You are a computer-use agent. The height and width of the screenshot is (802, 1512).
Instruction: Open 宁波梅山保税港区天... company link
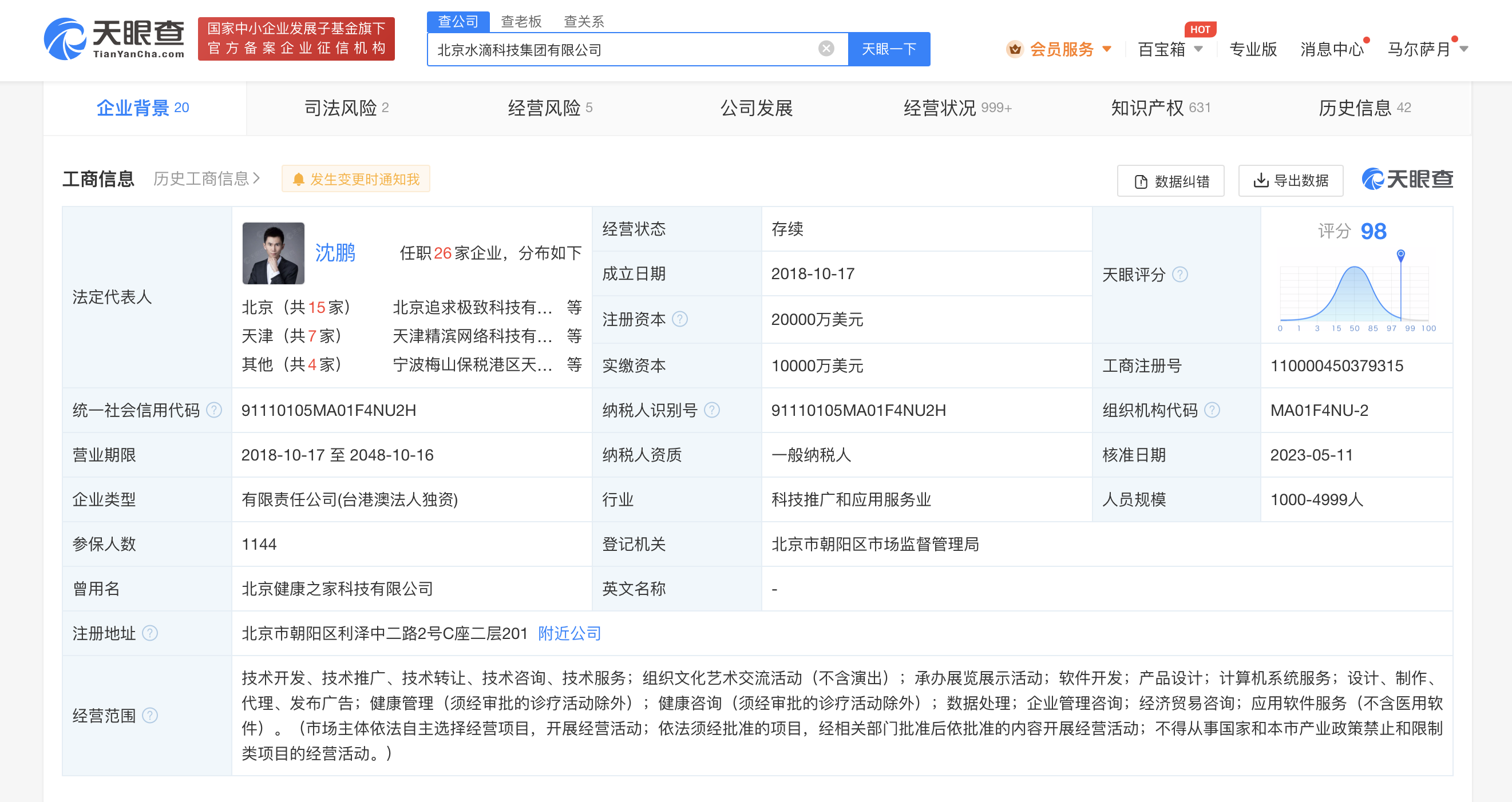click(x=473, y=364)
